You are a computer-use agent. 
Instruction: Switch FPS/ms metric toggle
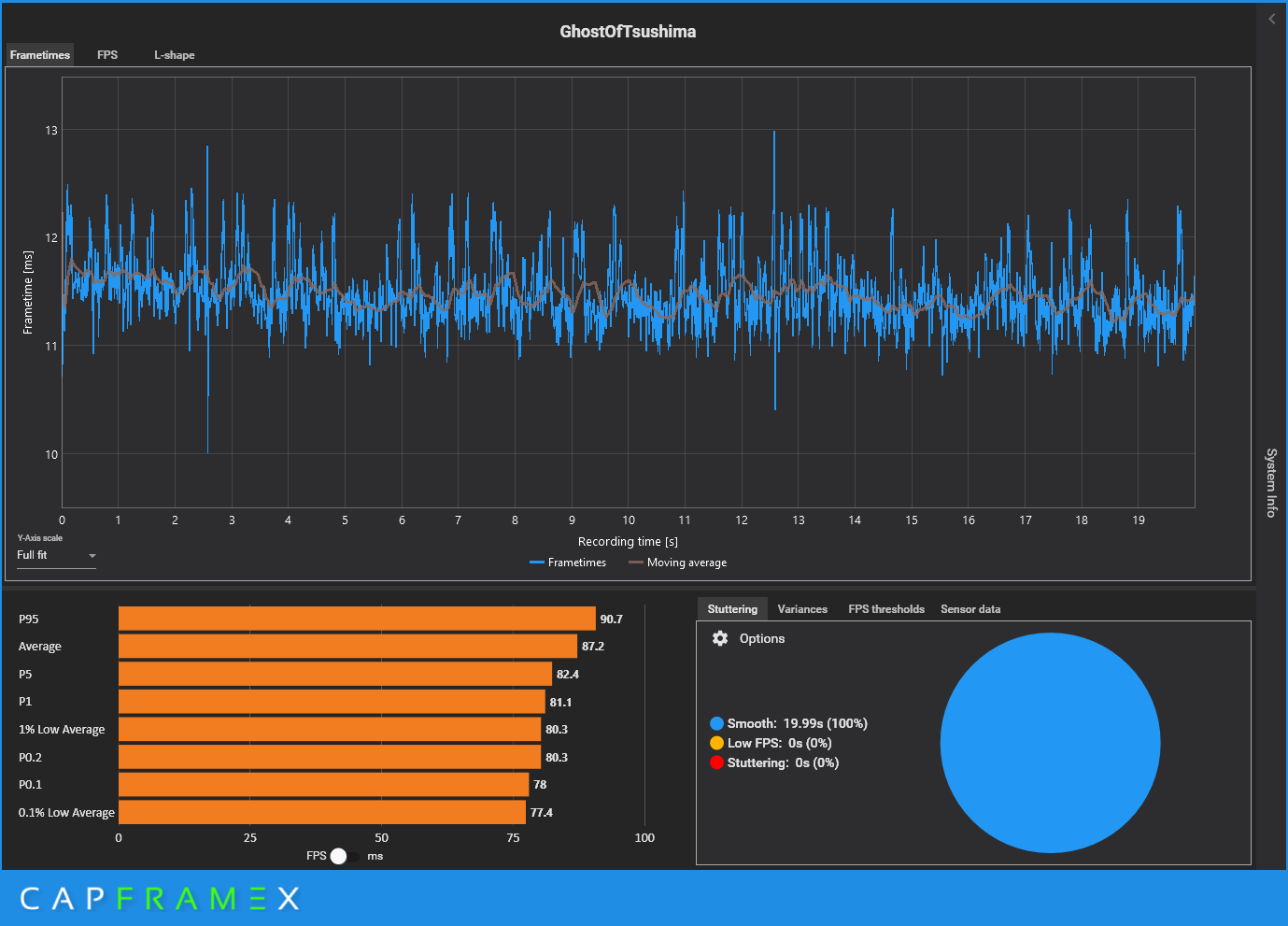click(344, 856)
